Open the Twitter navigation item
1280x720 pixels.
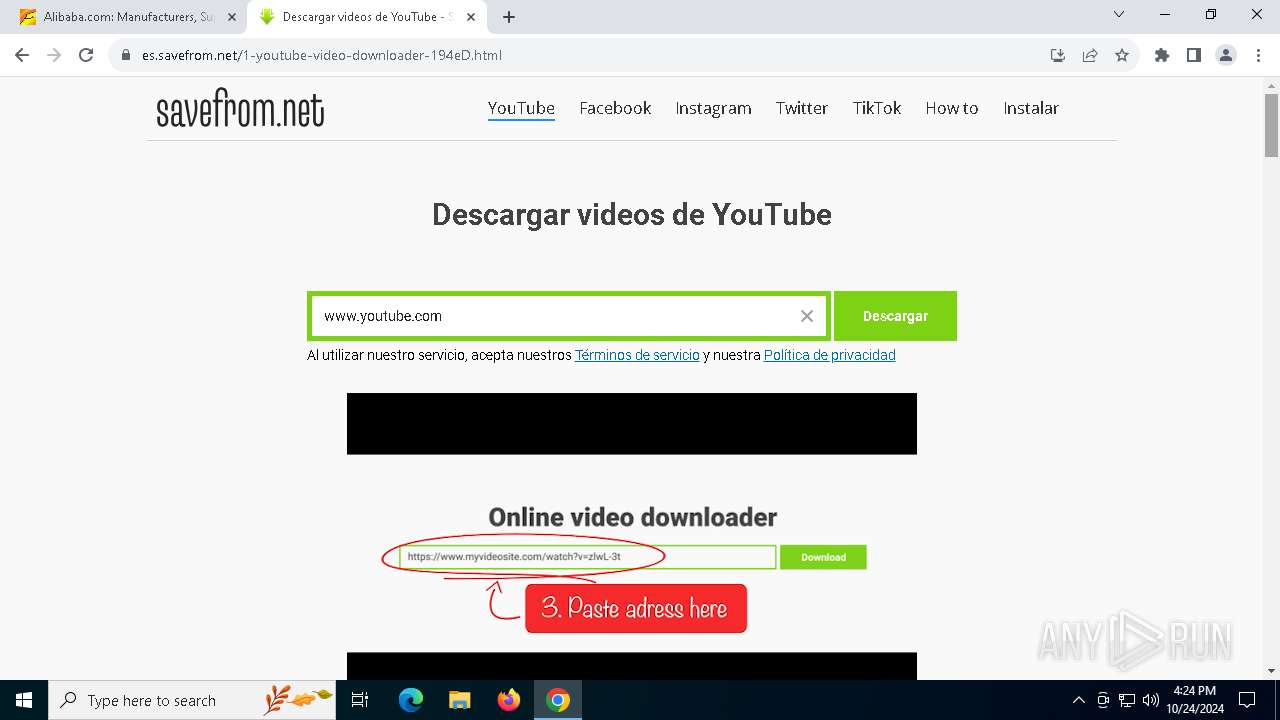(802, 108)
